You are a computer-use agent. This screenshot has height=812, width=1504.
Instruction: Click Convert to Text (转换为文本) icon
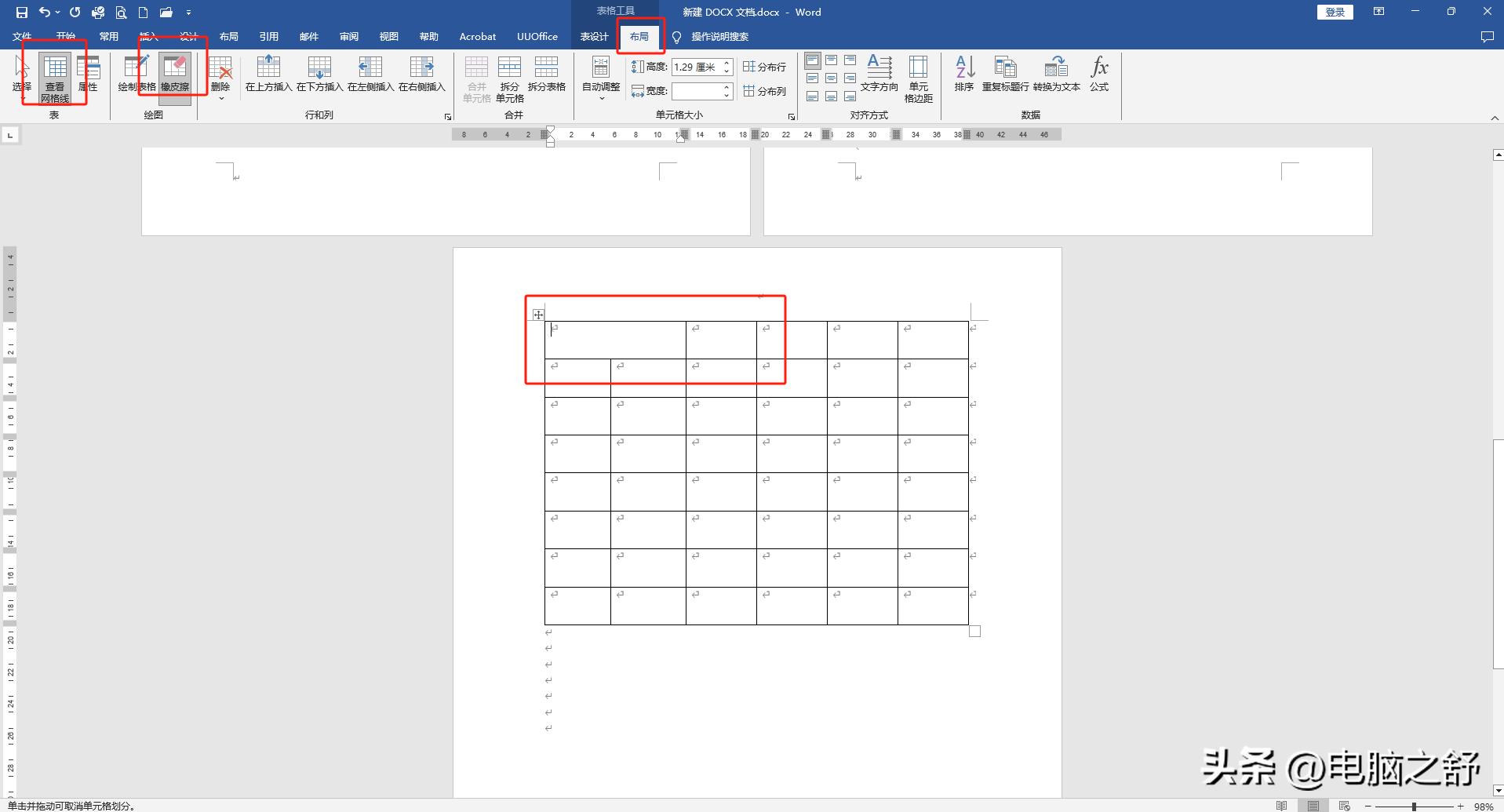pos(1056,72)
